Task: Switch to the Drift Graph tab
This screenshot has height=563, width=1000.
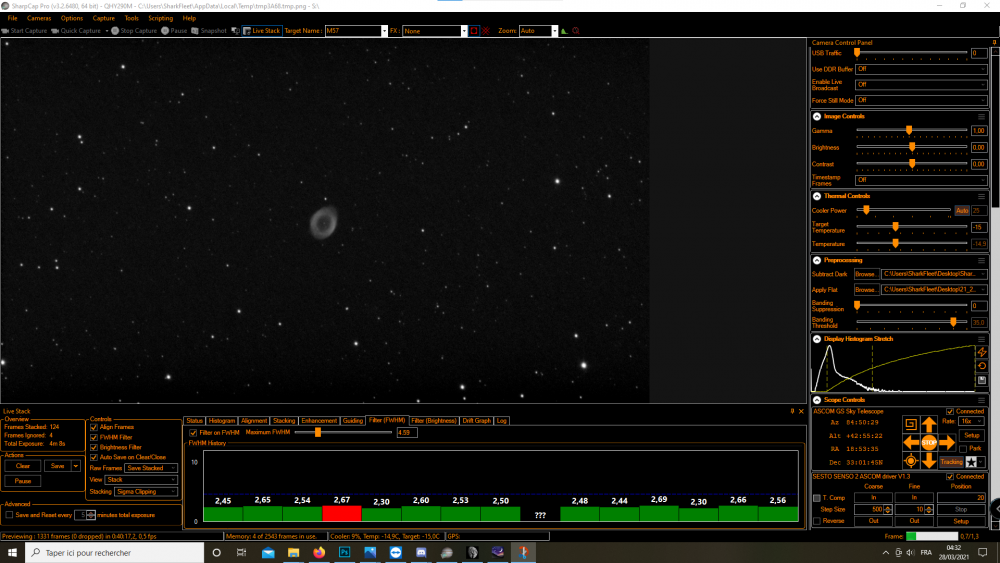Action: coord(476,421)
